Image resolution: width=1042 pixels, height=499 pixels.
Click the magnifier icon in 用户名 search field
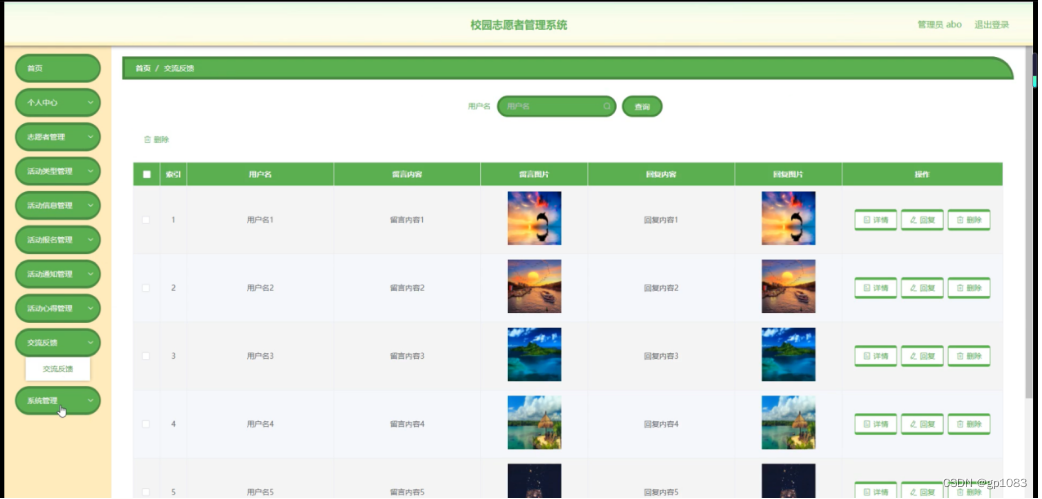point(607,106)
